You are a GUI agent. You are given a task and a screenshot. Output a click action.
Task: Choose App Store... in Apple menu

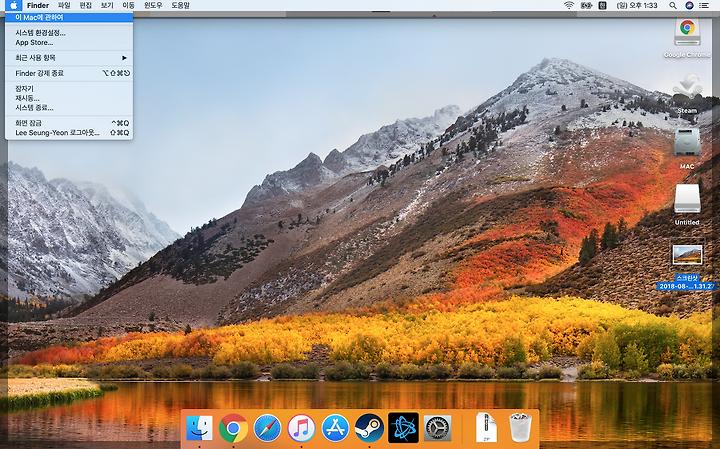pyautogui.click(x=69, y=42)
